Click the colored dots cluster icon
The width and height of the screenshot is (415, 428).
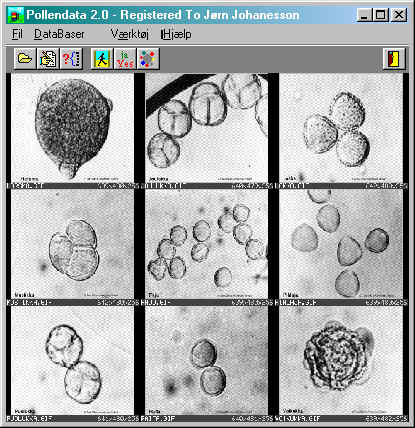[148, 59]
